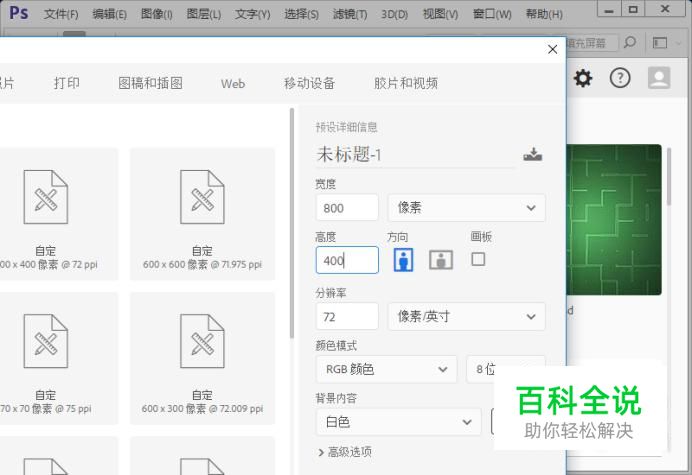
Task: Open the 编辑(E) menu
Action: [x=109, y=14]
